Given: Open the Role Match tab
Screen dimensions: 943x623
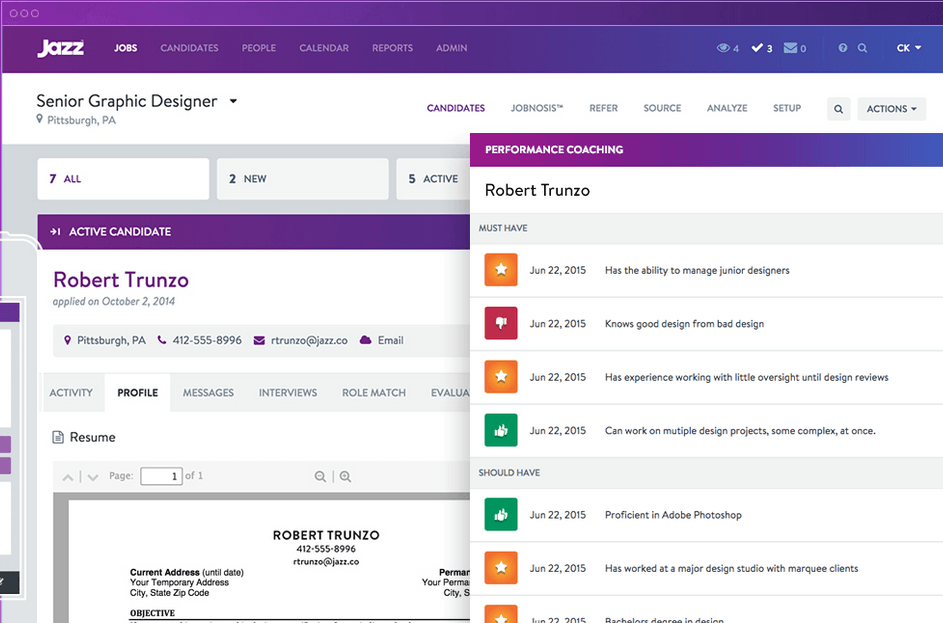Looking at the screenshot, I should point(374,393).
